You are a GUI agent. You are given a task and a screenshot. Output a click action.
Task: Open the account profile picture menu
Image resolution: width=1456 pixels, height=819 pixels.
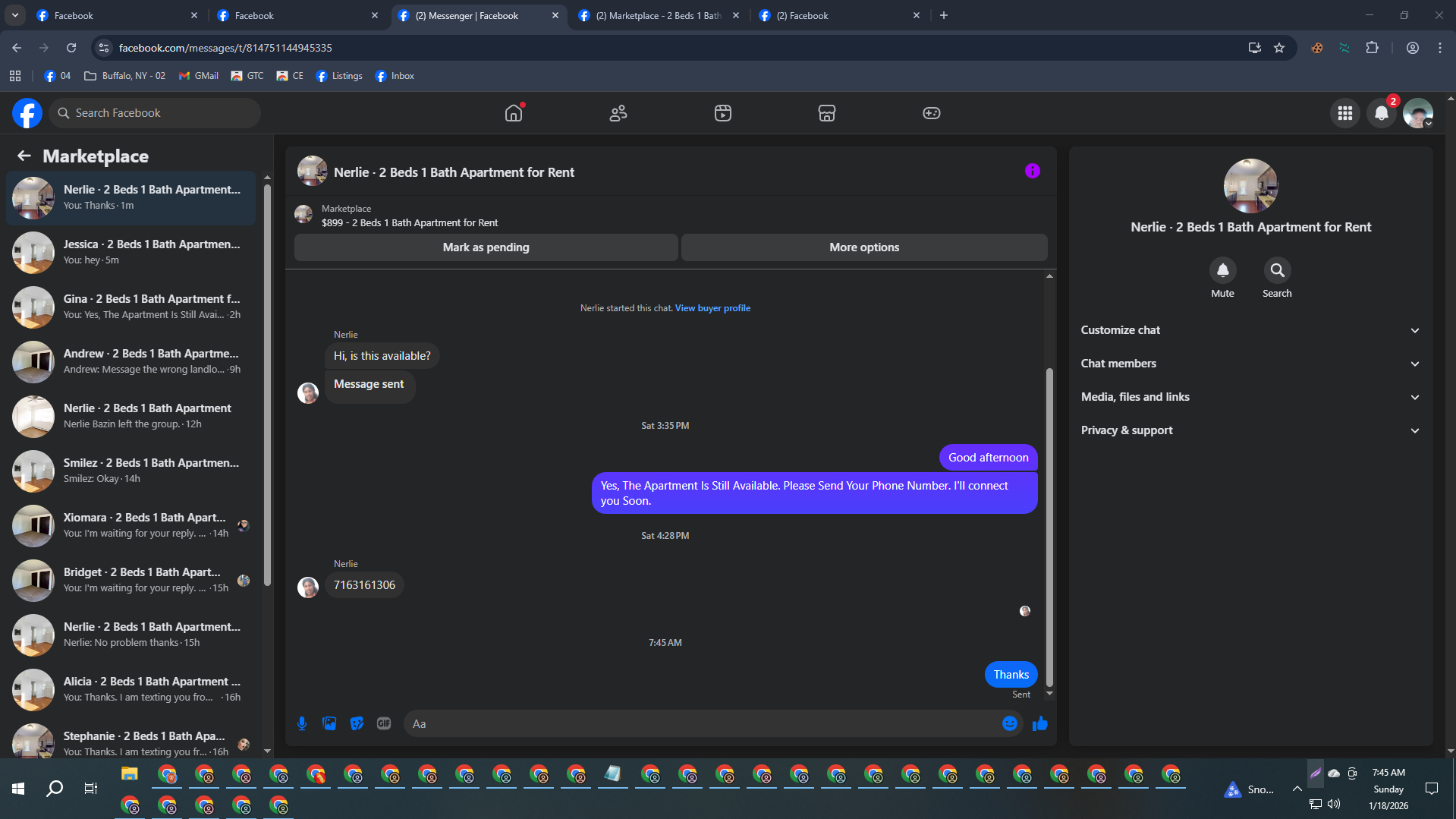[x=1418, y=113]
